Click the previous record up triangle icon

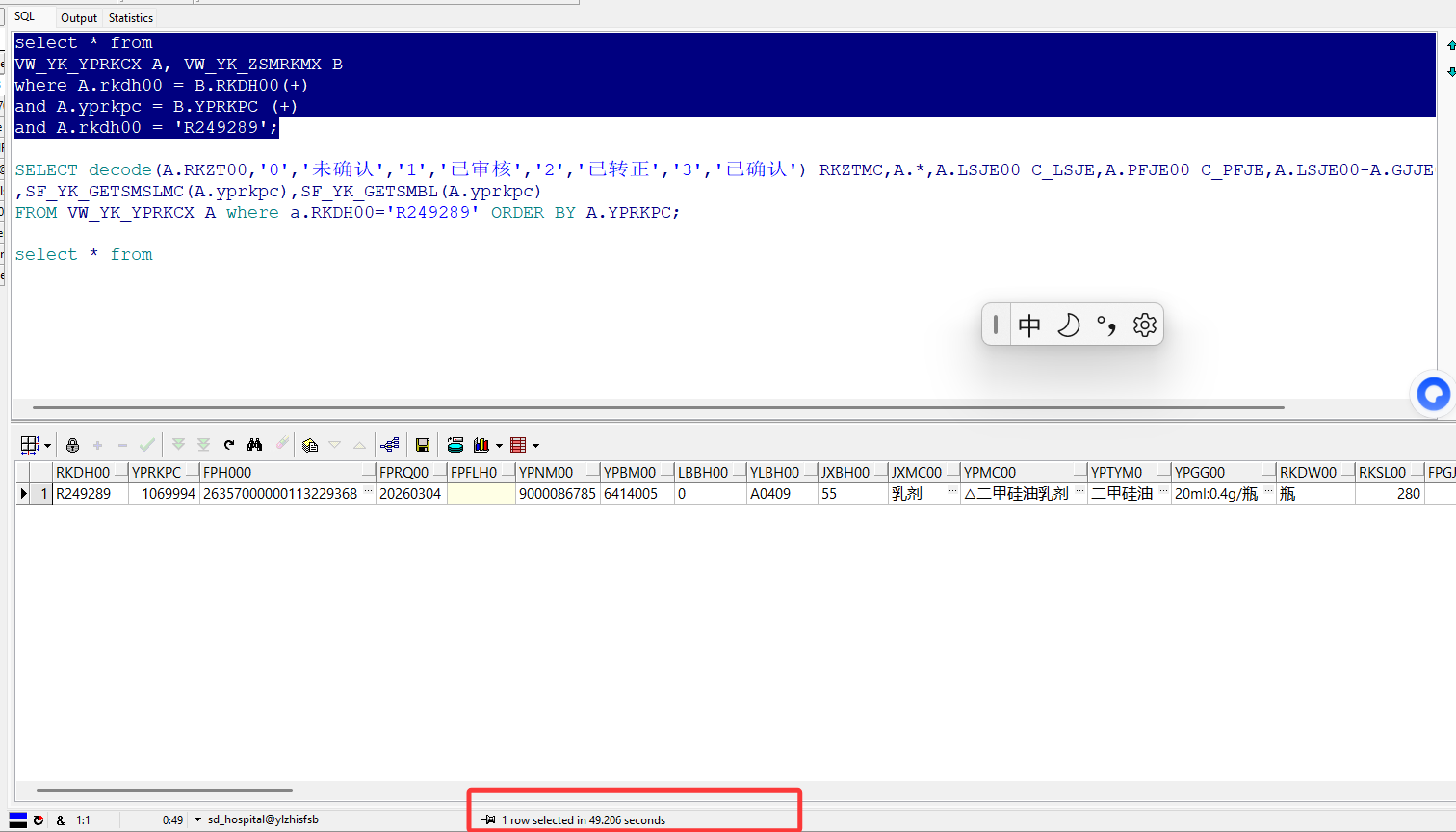359,445
